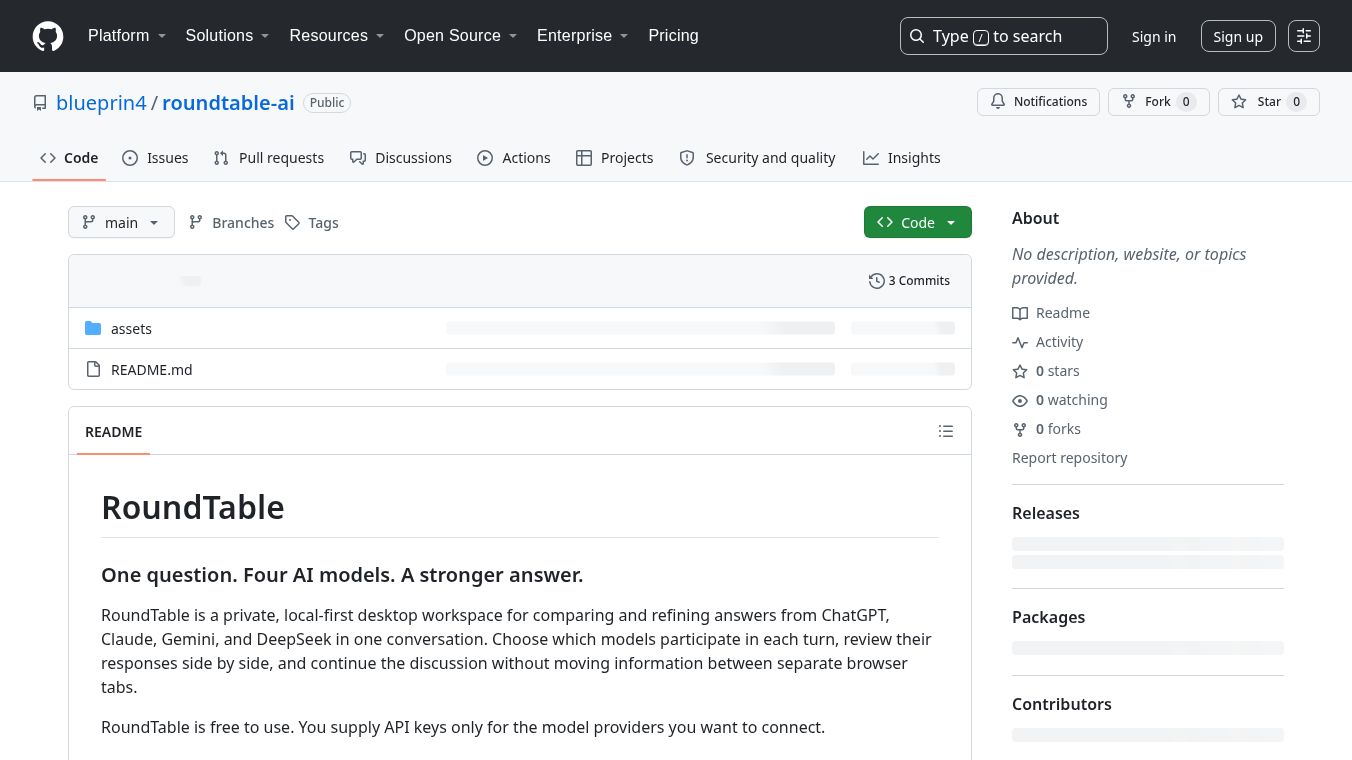
Task: Open the README outline icon
Action: click(x=946, y=431)
